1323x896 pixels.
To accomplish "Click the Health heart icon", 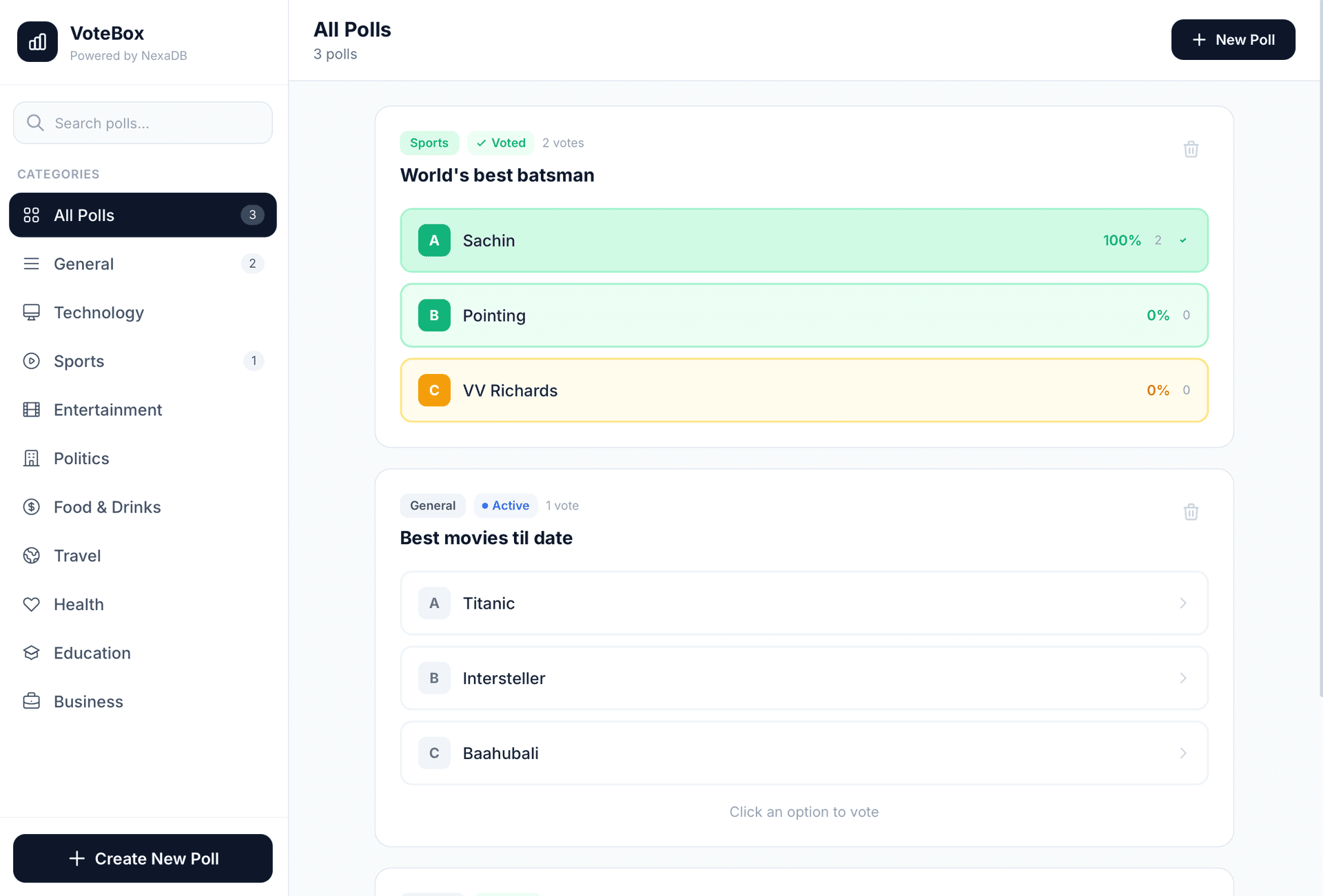I will click(32, 604).
